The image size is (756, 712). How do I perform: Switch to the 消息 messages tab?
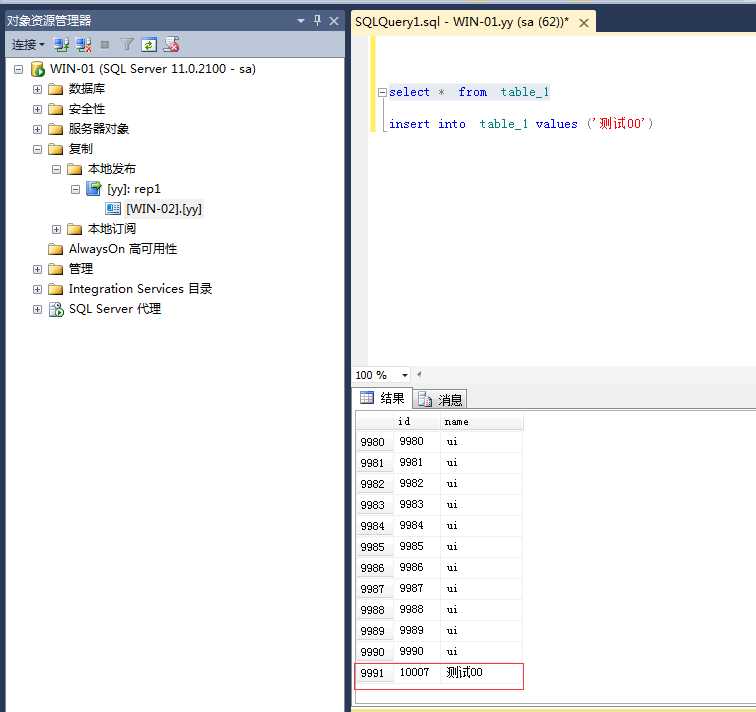pos(440,399)
